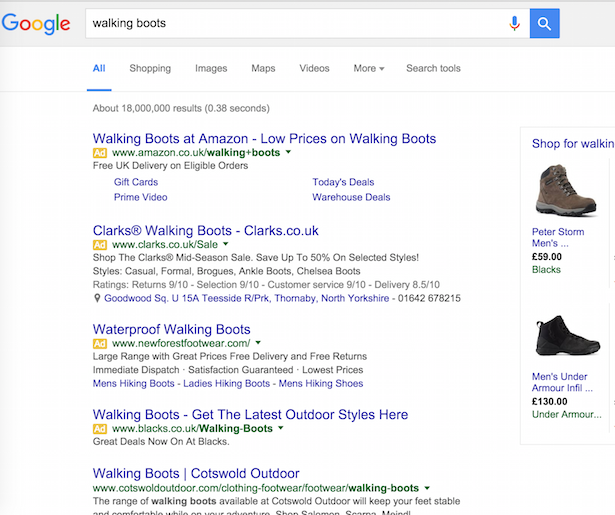Select the Maps tab
615x515 pixels.
click(263, 69)
